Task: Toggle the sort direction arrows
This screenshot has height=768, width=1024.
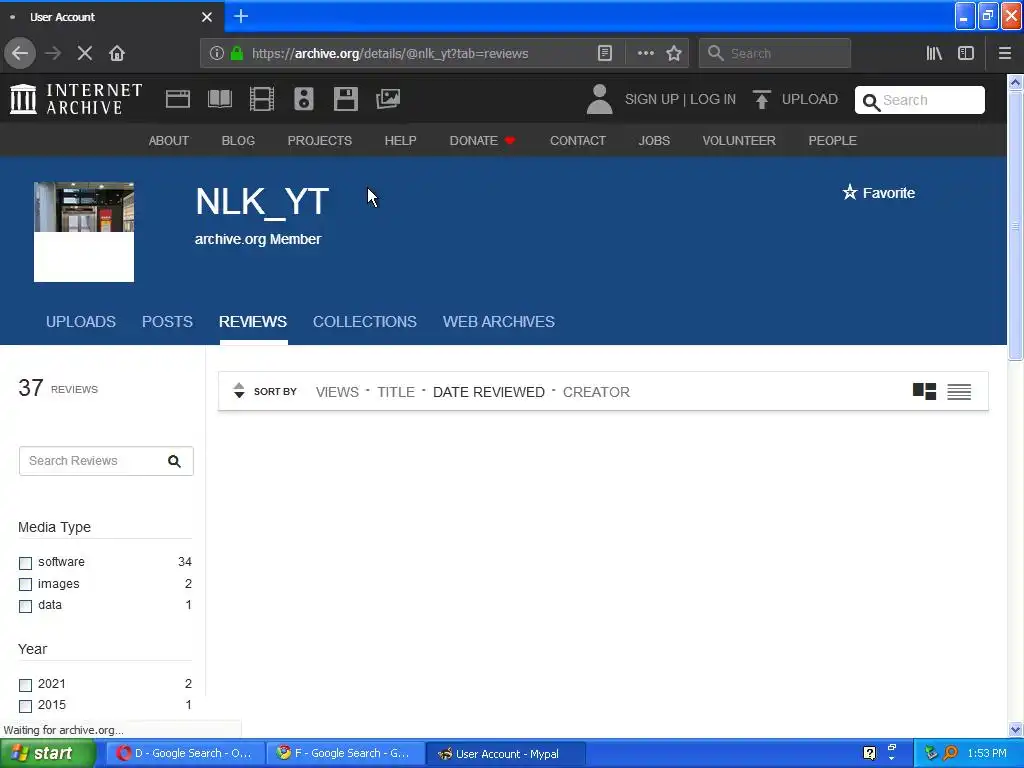Action: [239, 391]
